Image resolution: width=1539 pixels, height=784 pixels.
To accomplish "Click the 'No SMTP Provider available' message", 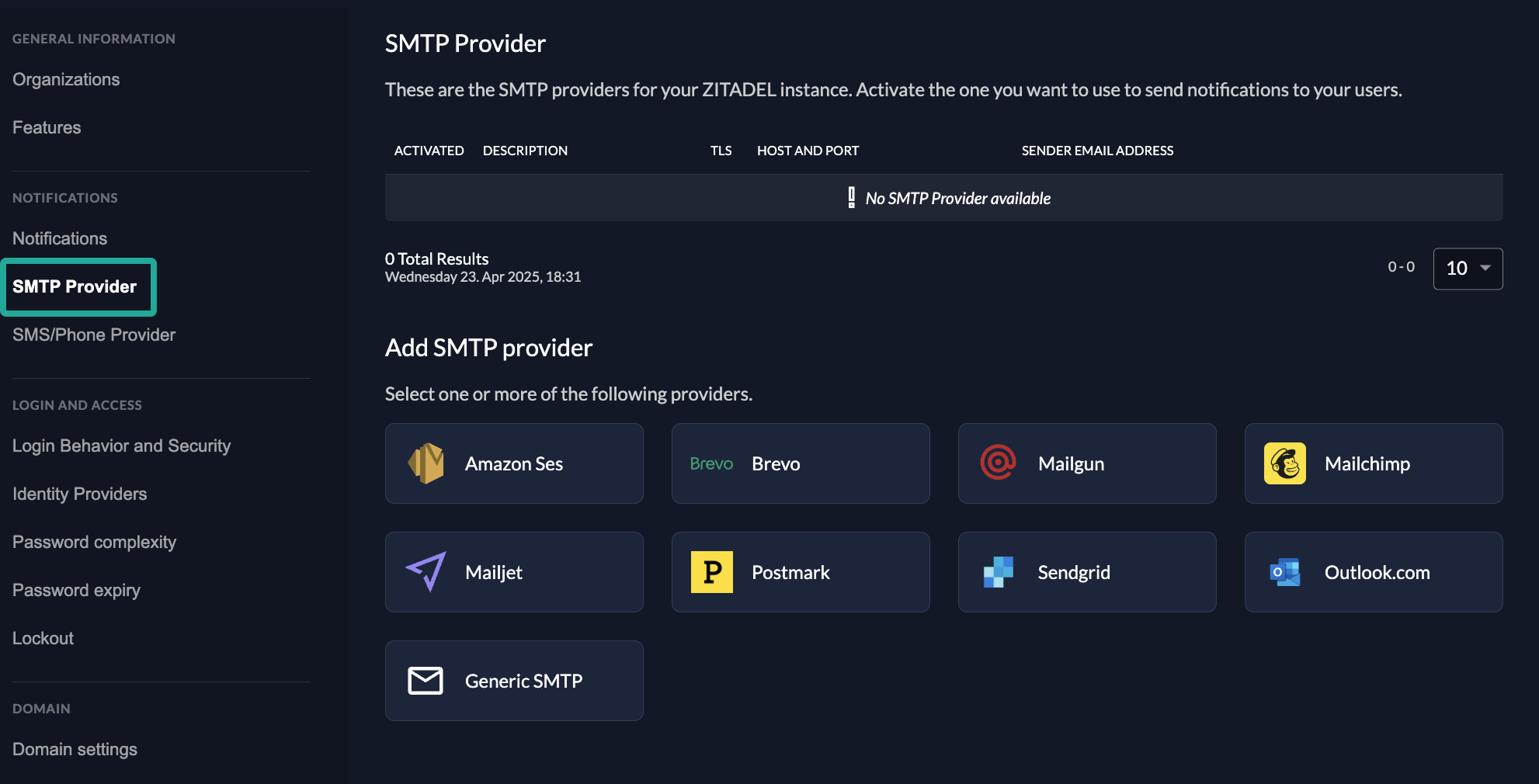I will (x=958, y=199).
